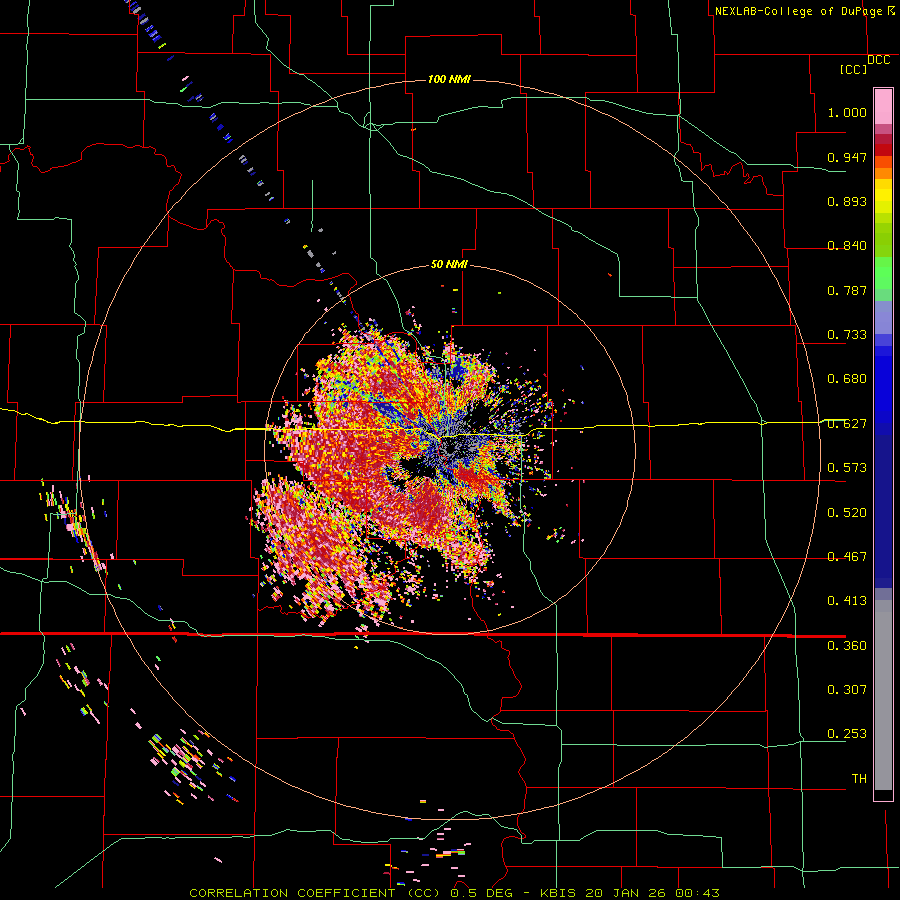Click the 100 NMI range ring label

coord(449,79)
